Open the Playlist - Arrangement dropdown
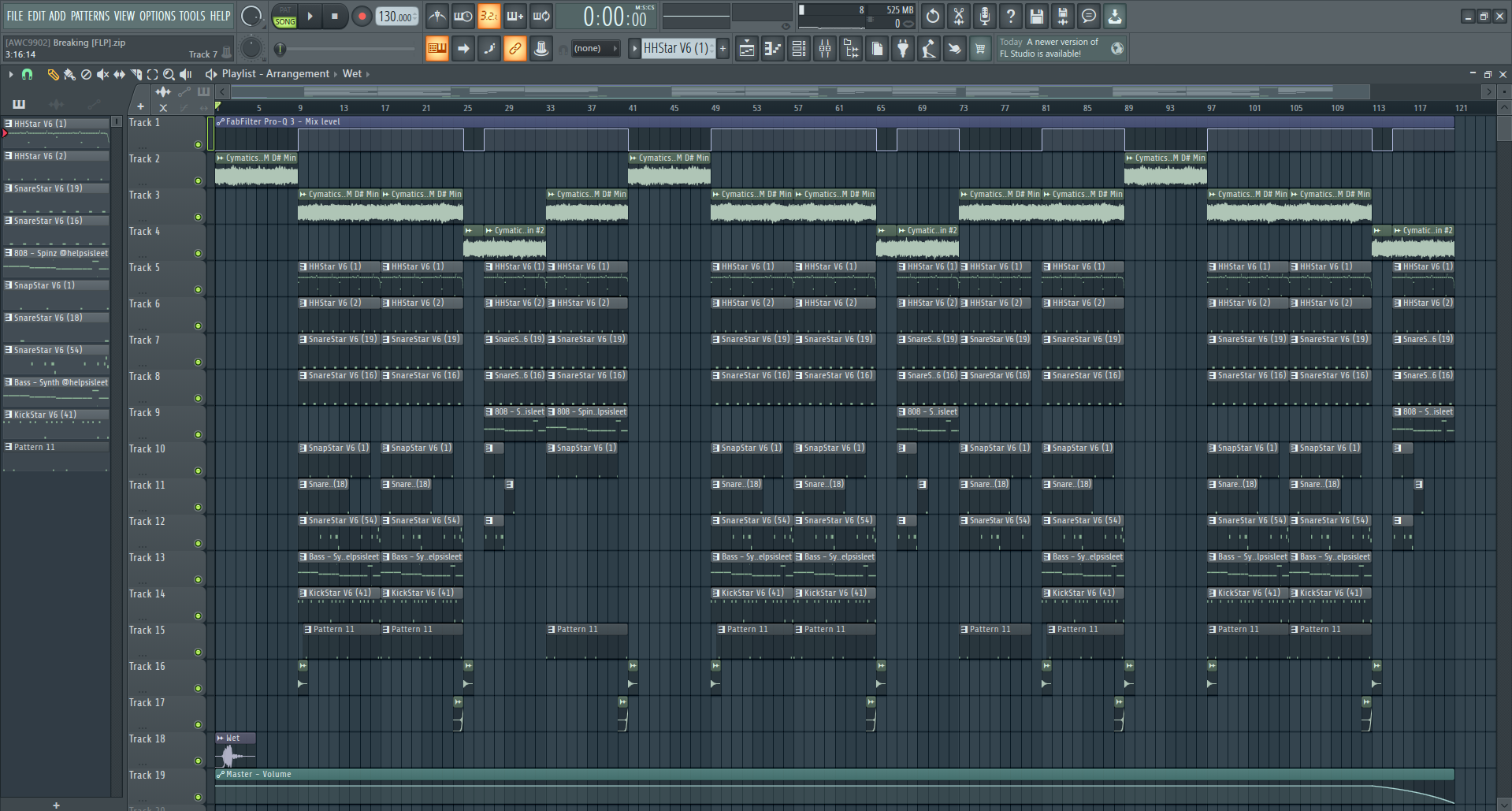Viewport: 1512px width, 811px height. point(275,73)
